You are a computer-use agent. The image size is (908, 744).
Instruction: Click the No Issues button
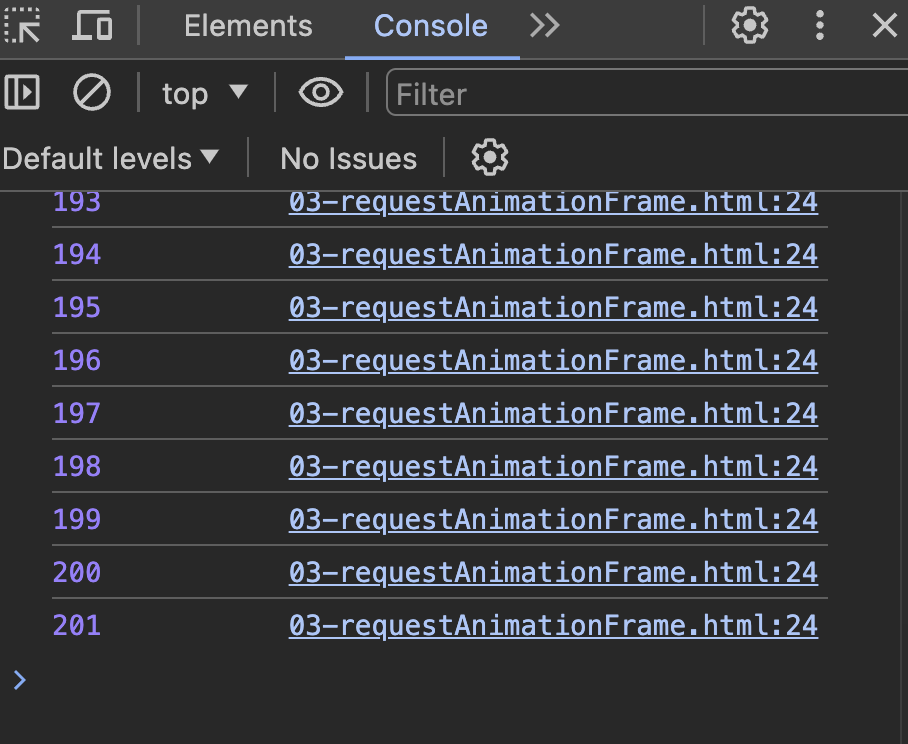(x=348, y=158)
